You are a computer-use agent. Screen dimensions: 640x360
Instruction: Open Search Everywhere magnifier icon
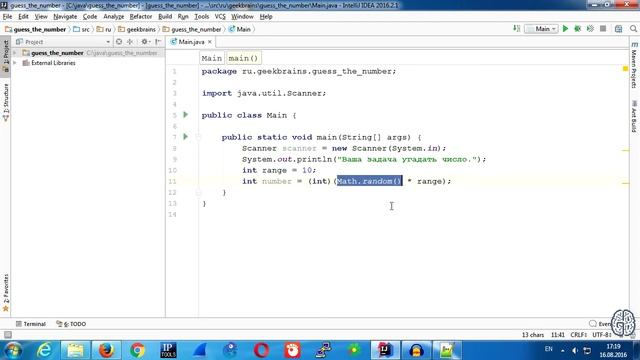pyautogui.click(x=633, y=29)
